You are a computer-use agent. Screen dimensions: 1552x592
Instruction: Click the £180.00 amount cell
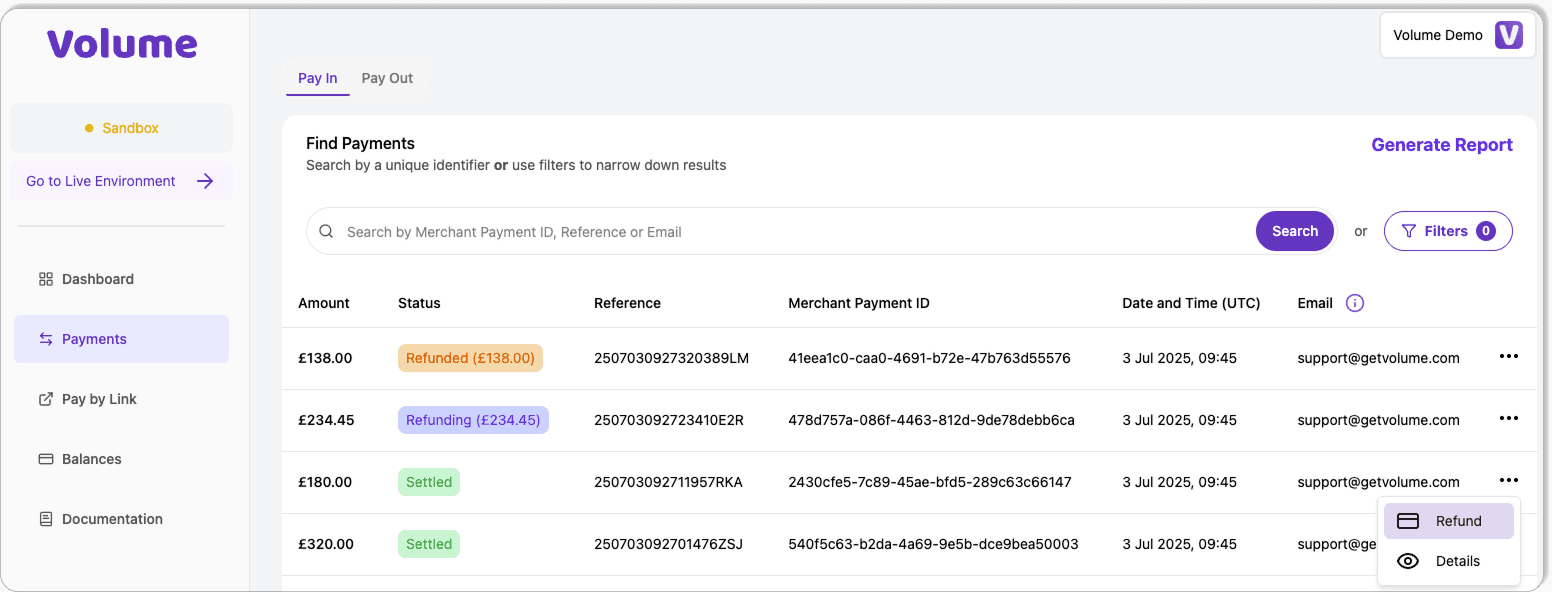(325, 482)
